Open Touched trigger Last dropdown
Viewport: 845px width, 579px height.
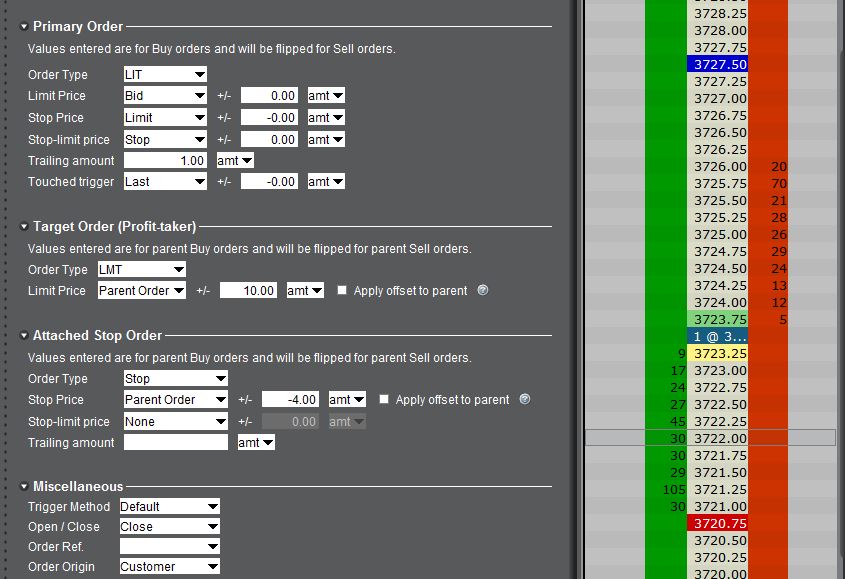click(x=165, y=182)
